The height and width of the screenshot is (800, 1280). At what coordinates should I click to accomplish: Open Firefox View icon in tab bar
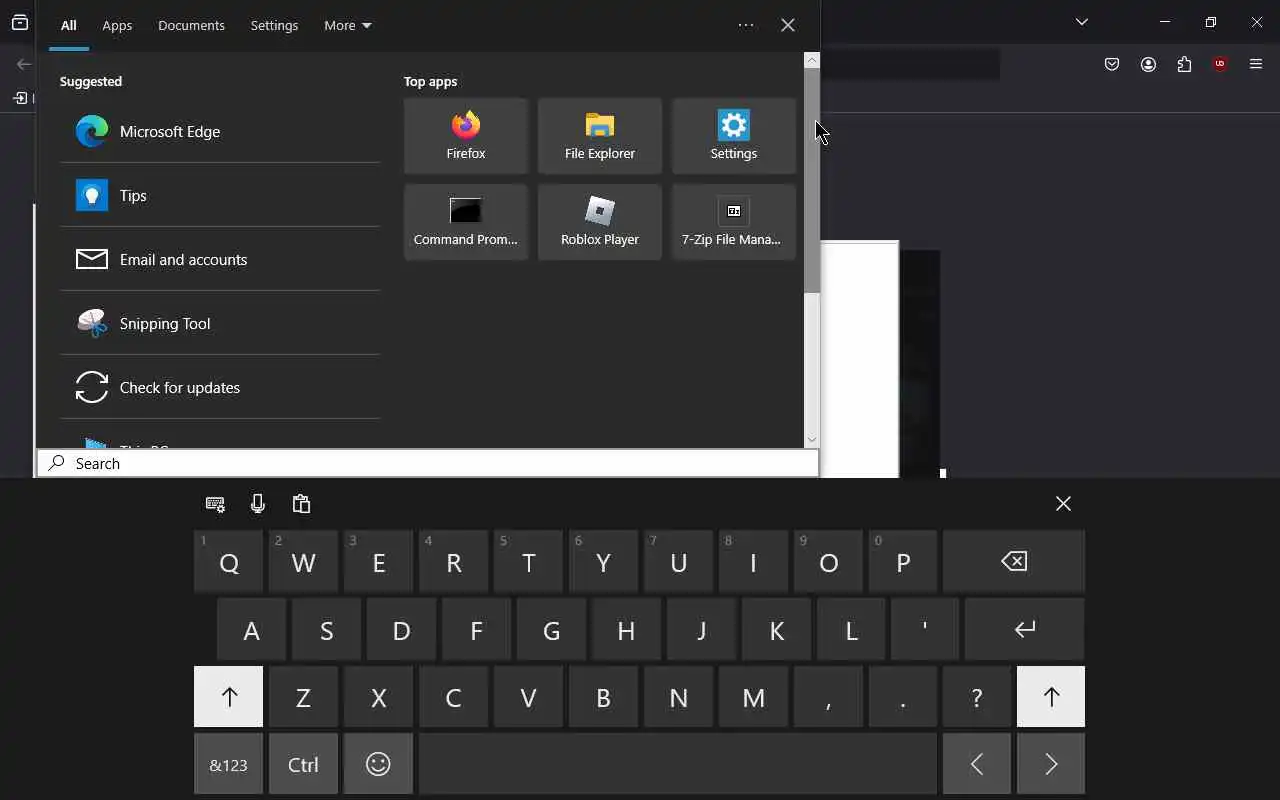pos(20,22)
